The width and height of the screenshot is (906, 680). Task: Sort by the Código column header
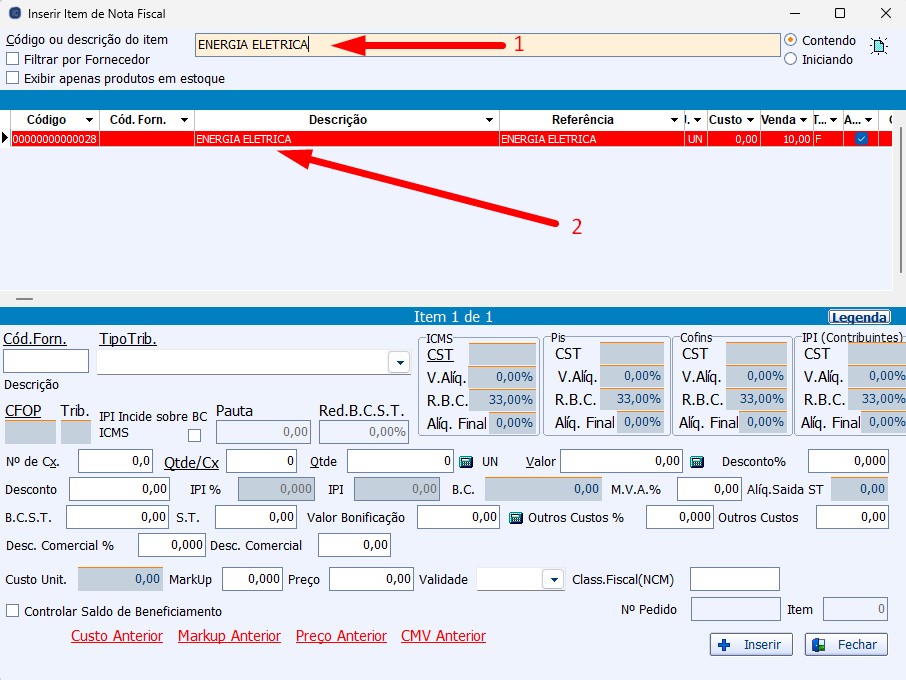coord(46,120)
